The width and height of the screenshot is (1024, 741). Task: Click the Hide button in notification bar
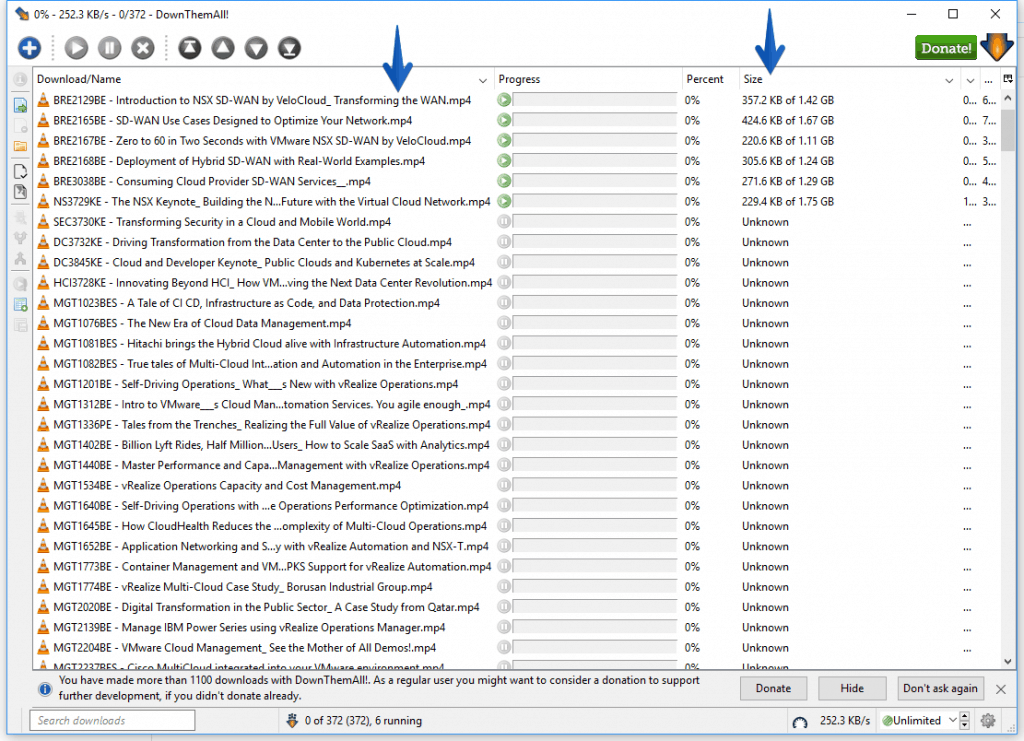point(851,688)
